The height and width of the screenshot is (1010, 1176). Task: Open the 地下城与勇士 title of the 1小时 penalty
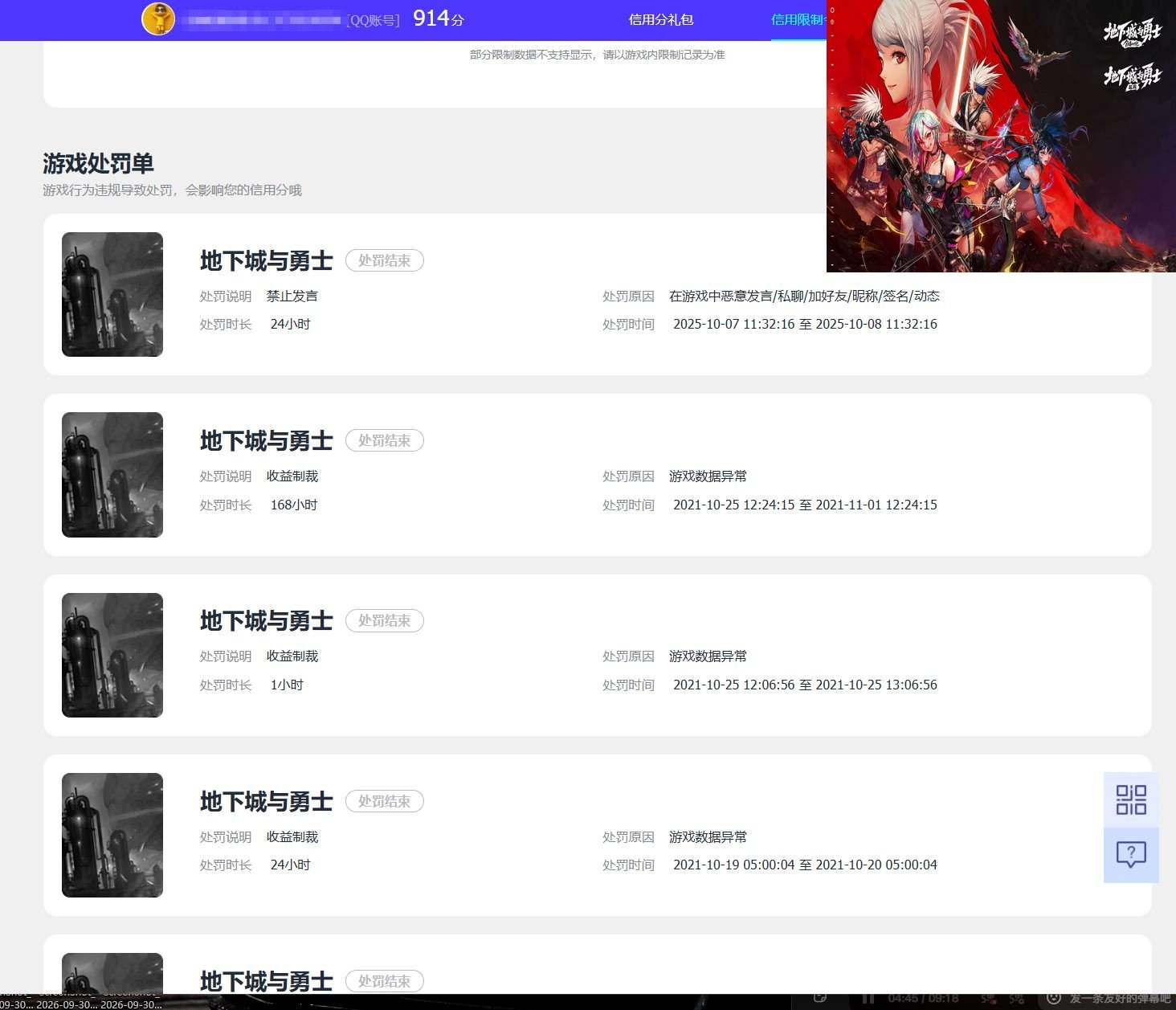click(266, 620)
